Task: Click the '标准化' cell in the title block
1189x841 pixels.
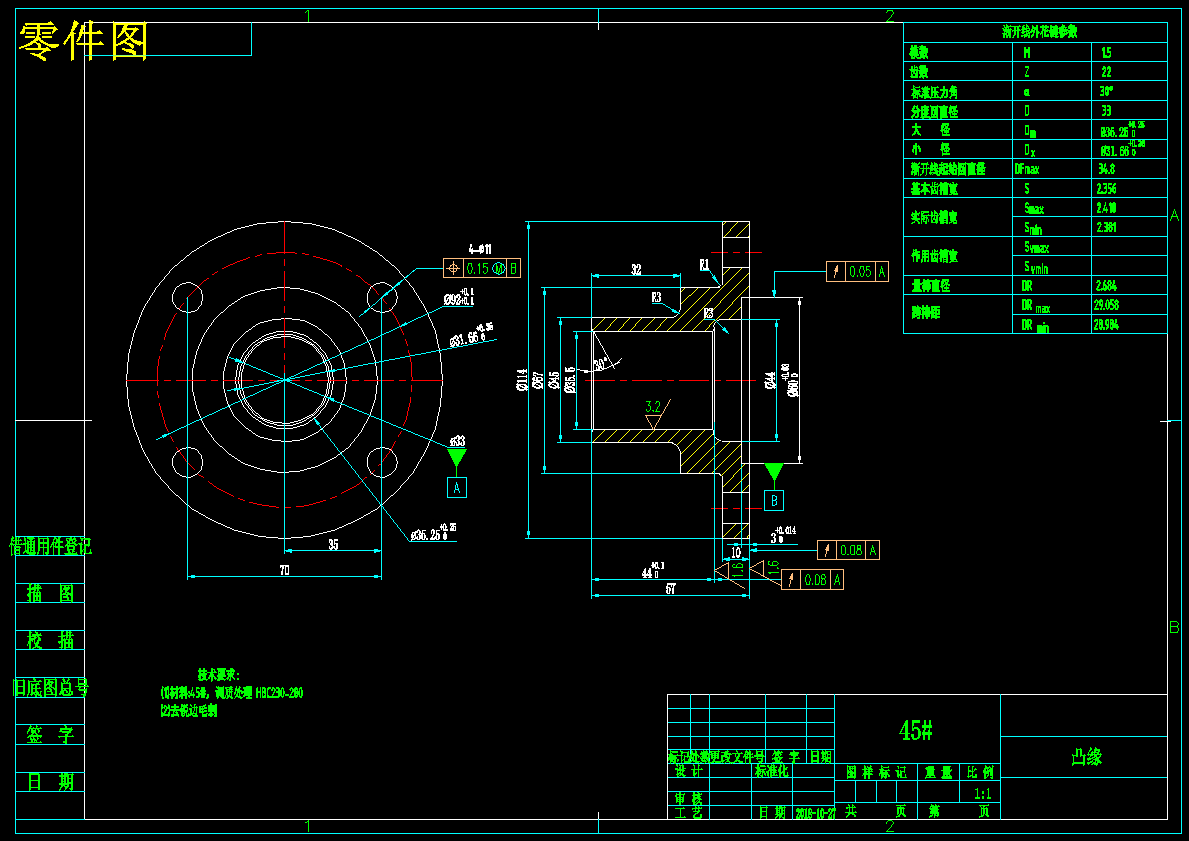Action: click(771, 771)
